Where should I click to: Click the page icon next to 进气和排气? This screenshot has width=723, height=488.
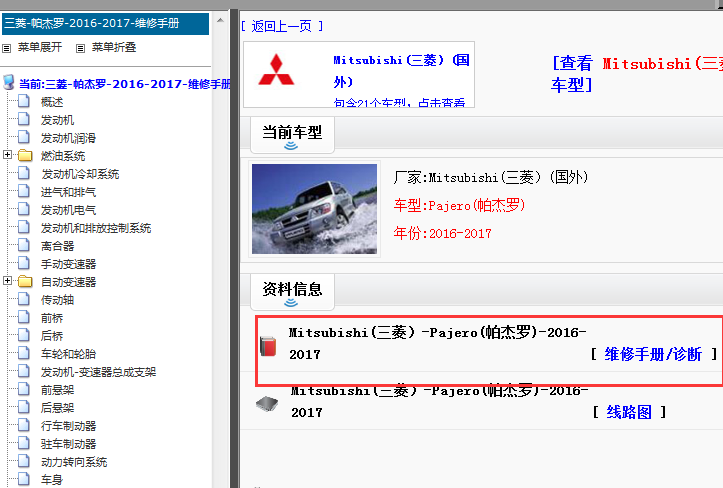(x=24, y=191)
